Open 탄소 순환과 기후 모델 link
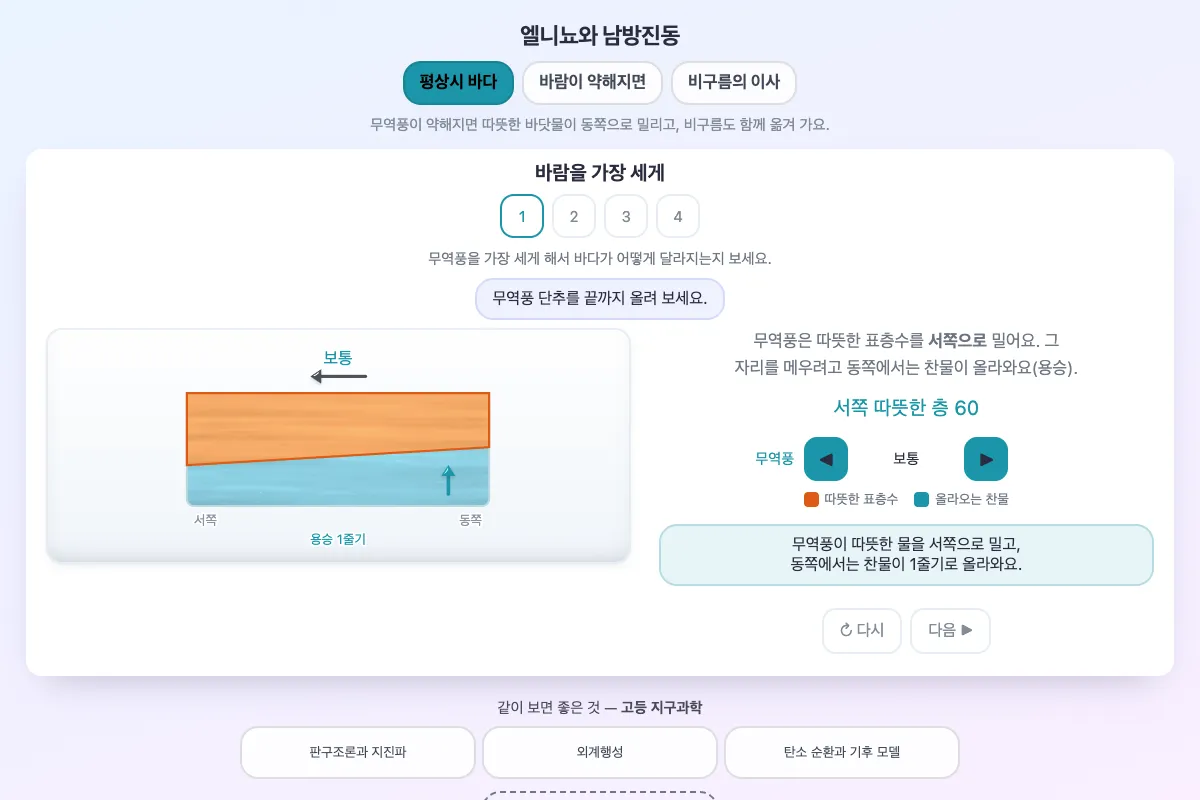This screenshot has height=800, width=1200. (842, 752)
